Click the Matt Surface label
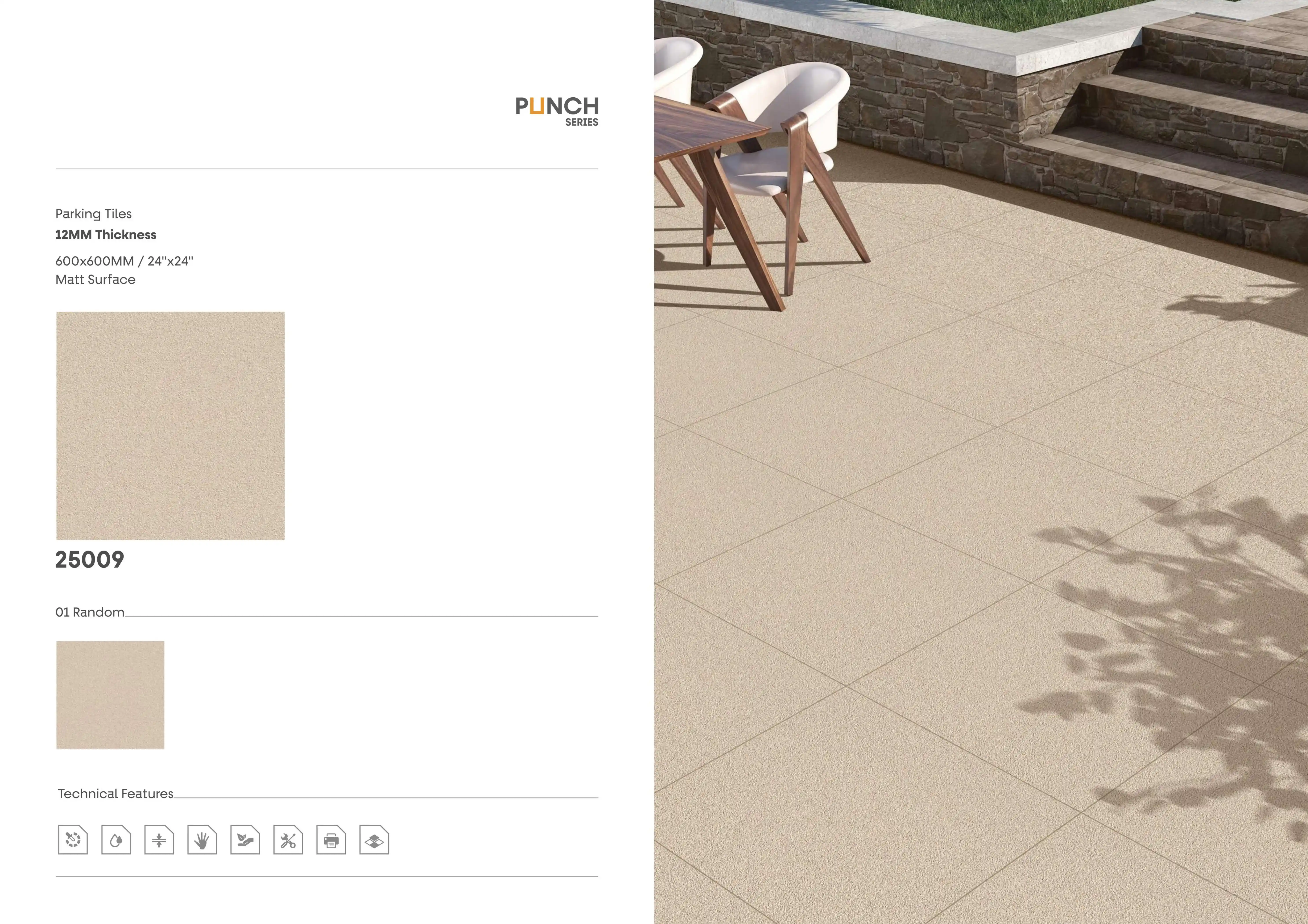1308x924 pixels. [95, 280]
